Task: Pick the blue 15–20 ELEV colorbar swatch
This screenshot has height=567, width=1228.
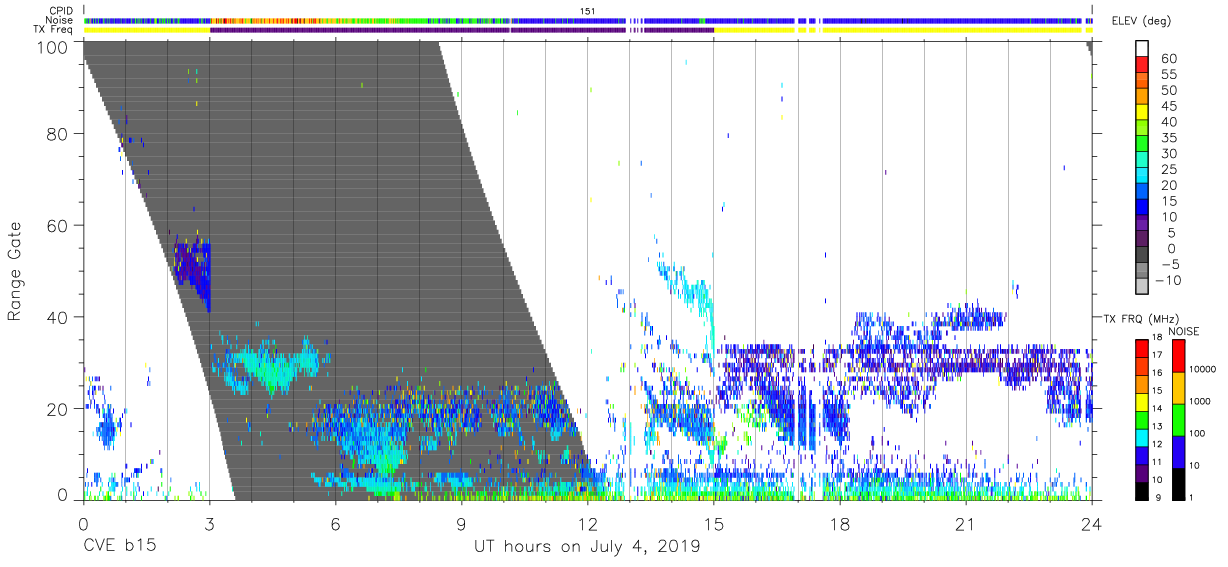Action: 1142,193
